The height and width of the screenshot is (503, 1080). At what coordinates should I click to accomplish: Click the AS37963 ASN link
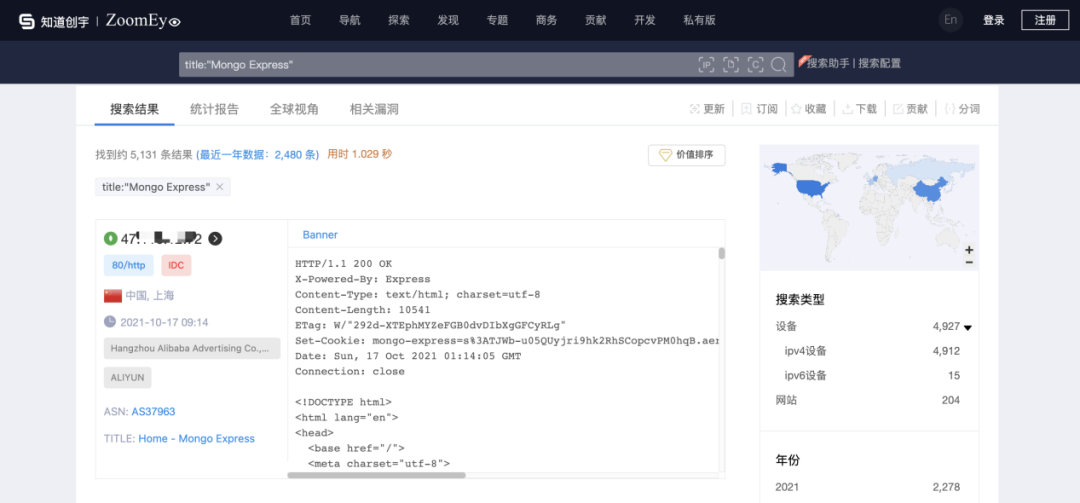[154, 411]
